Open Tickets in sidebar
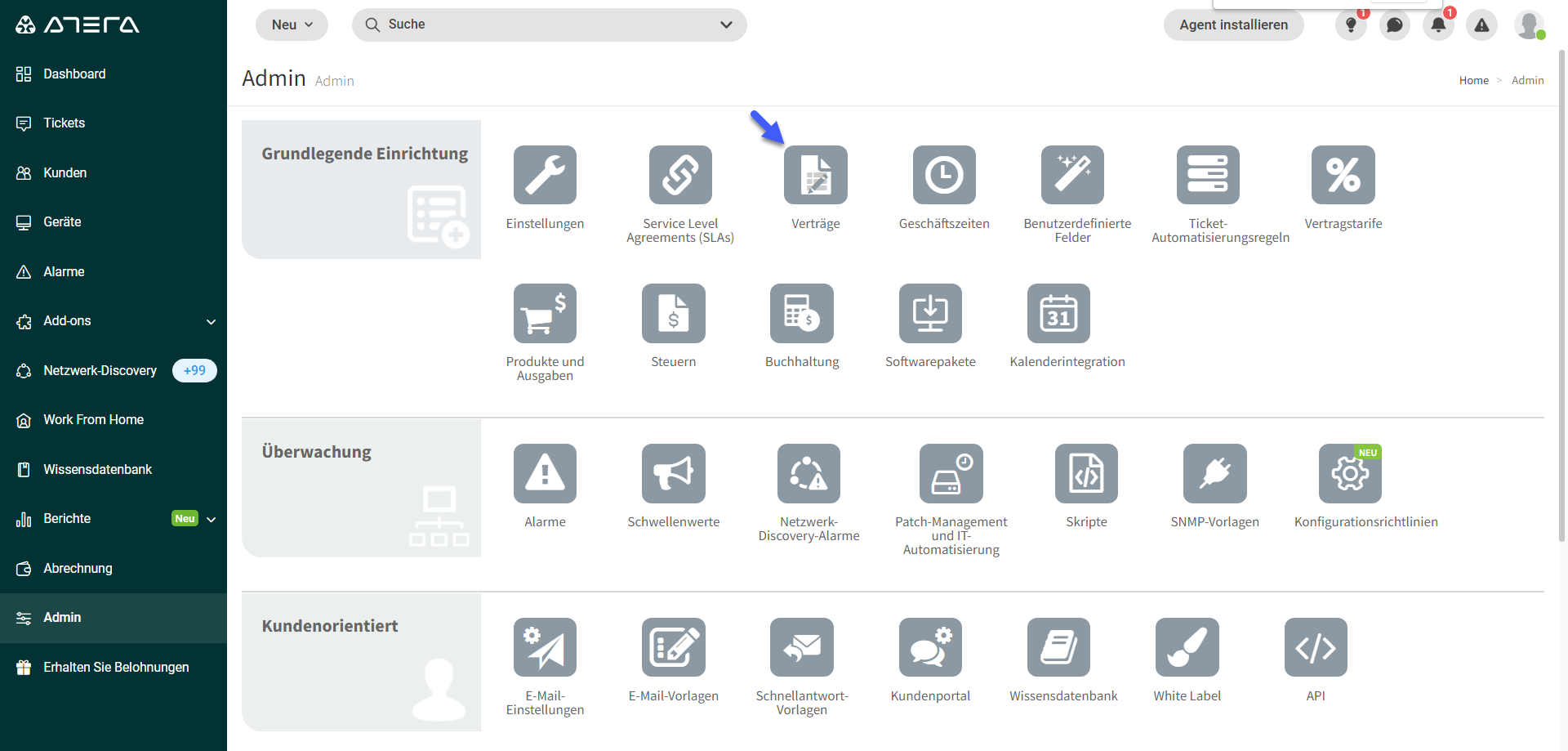 (x=114, y=123)
